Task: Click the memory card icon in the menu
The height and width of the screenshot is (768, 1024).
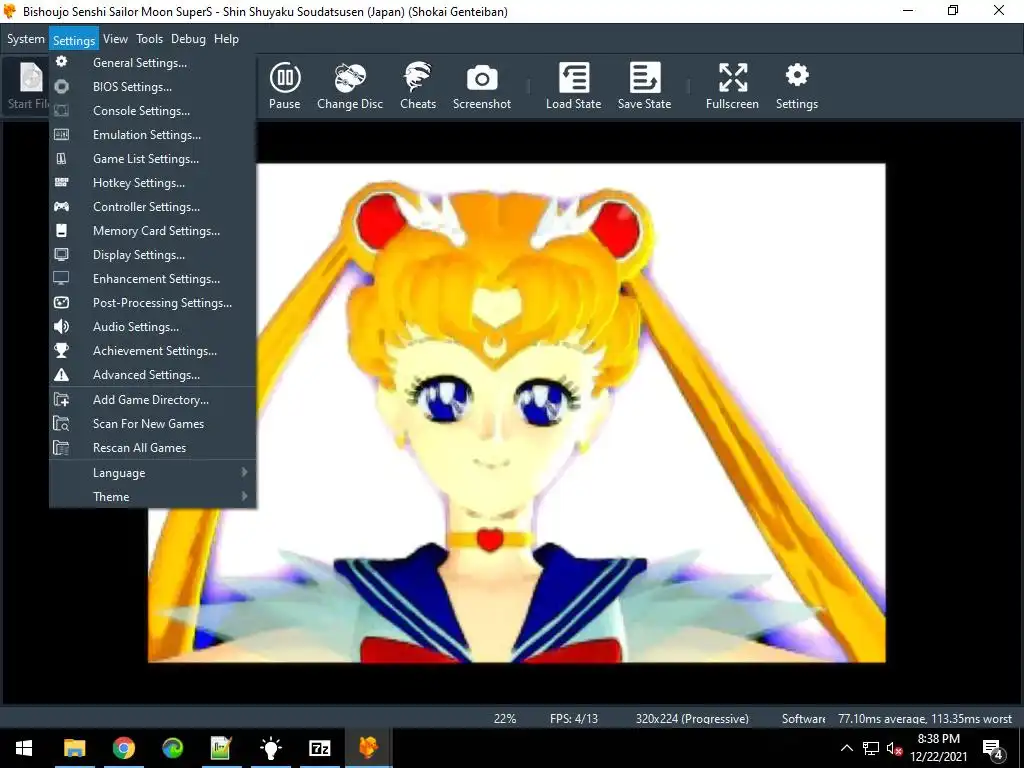Action: 61,231
